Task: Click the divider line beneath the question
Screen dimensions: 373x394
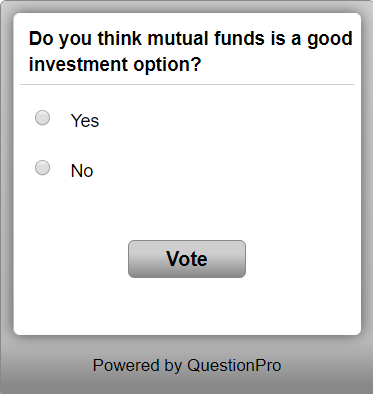Action: (187, 85)
